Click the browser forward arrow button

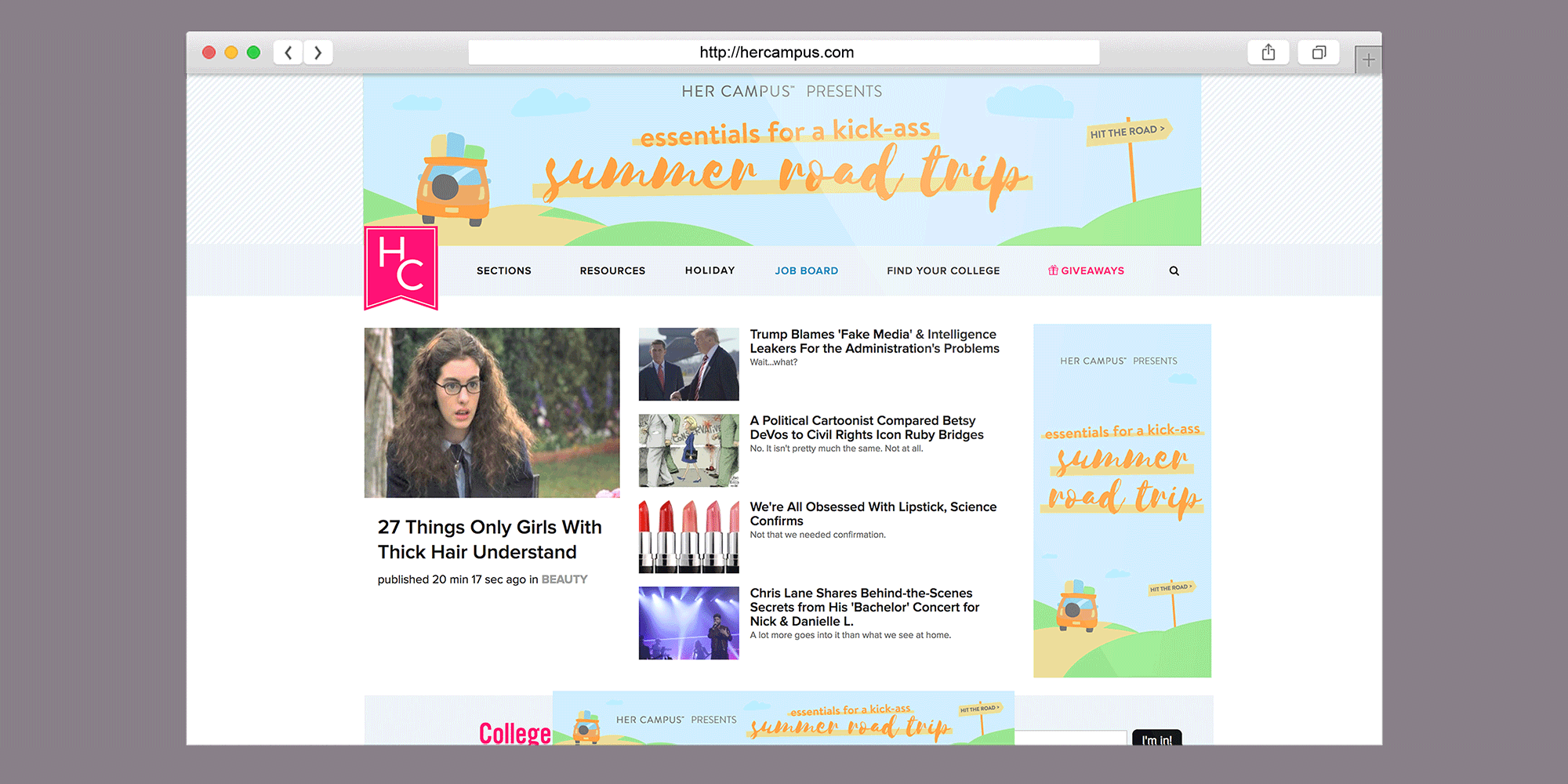pos(318,53)
